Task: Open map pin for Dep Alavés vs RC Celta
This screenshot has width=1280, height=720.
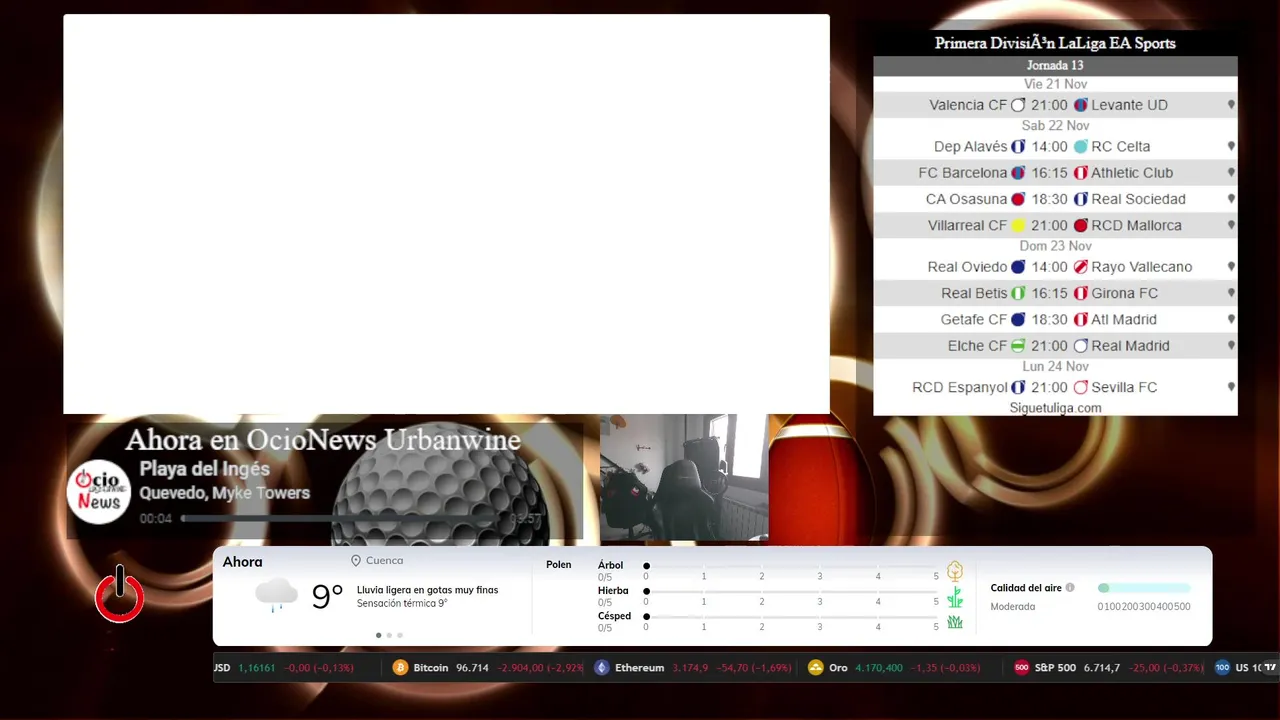Action: [1231, 146]
